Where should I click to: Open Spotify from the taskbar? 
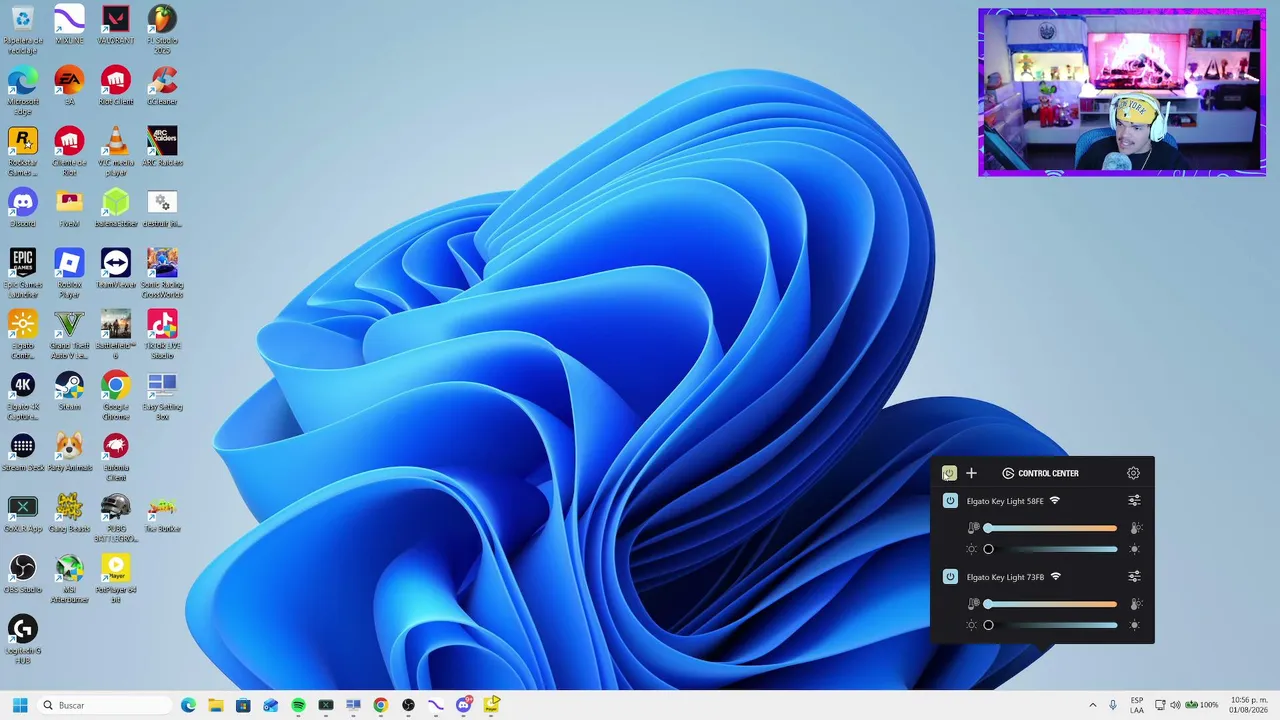(x=298, y=705)
